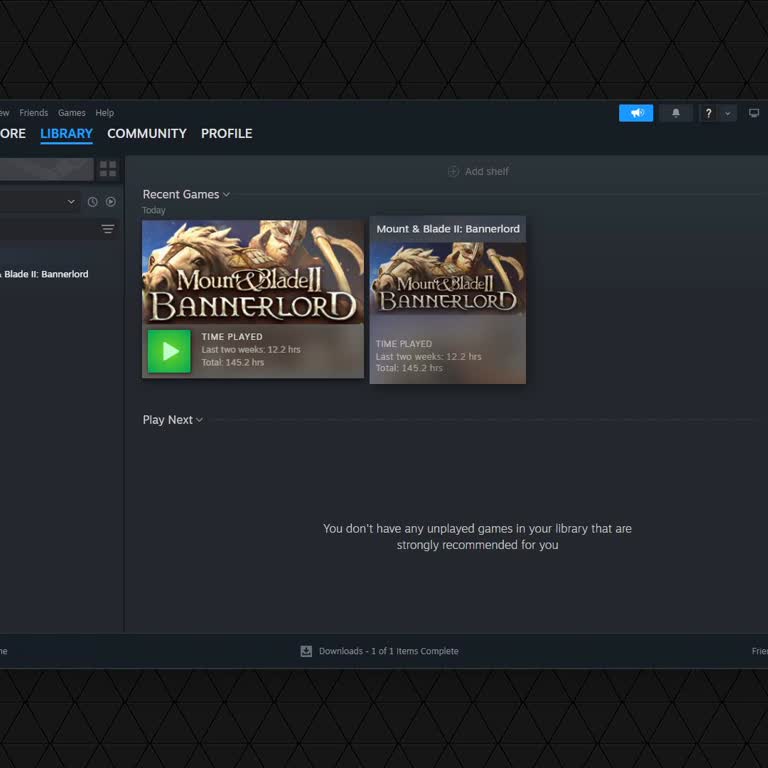768x768 pixels.
Task: Click the question mark account button
Action: point(708,113)
